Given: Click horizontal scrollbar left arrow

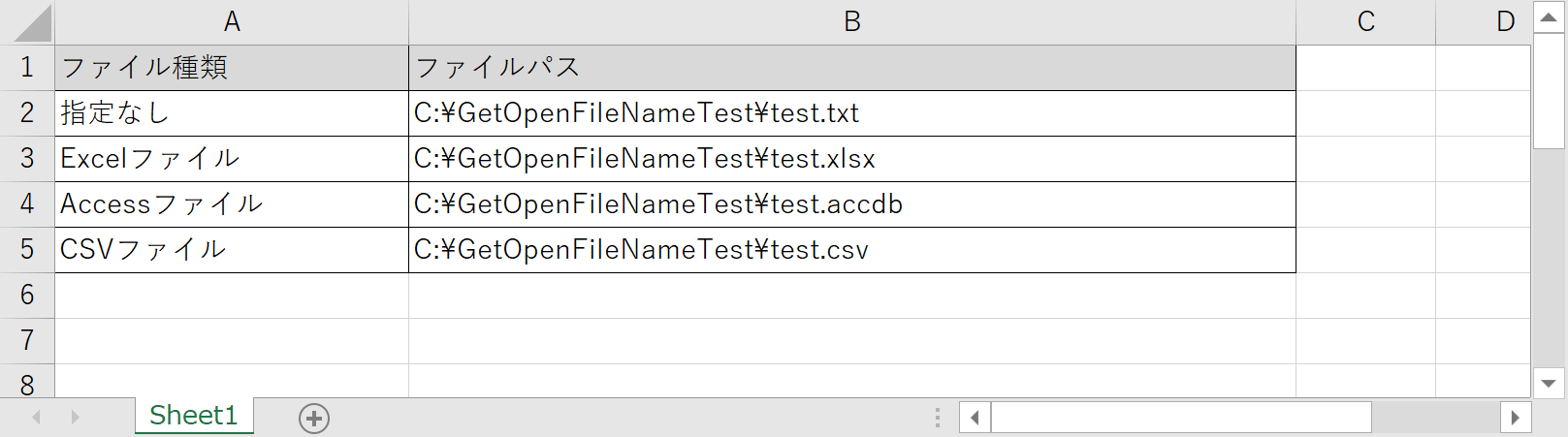Looking at the screenshot, I should coord(975,419).
